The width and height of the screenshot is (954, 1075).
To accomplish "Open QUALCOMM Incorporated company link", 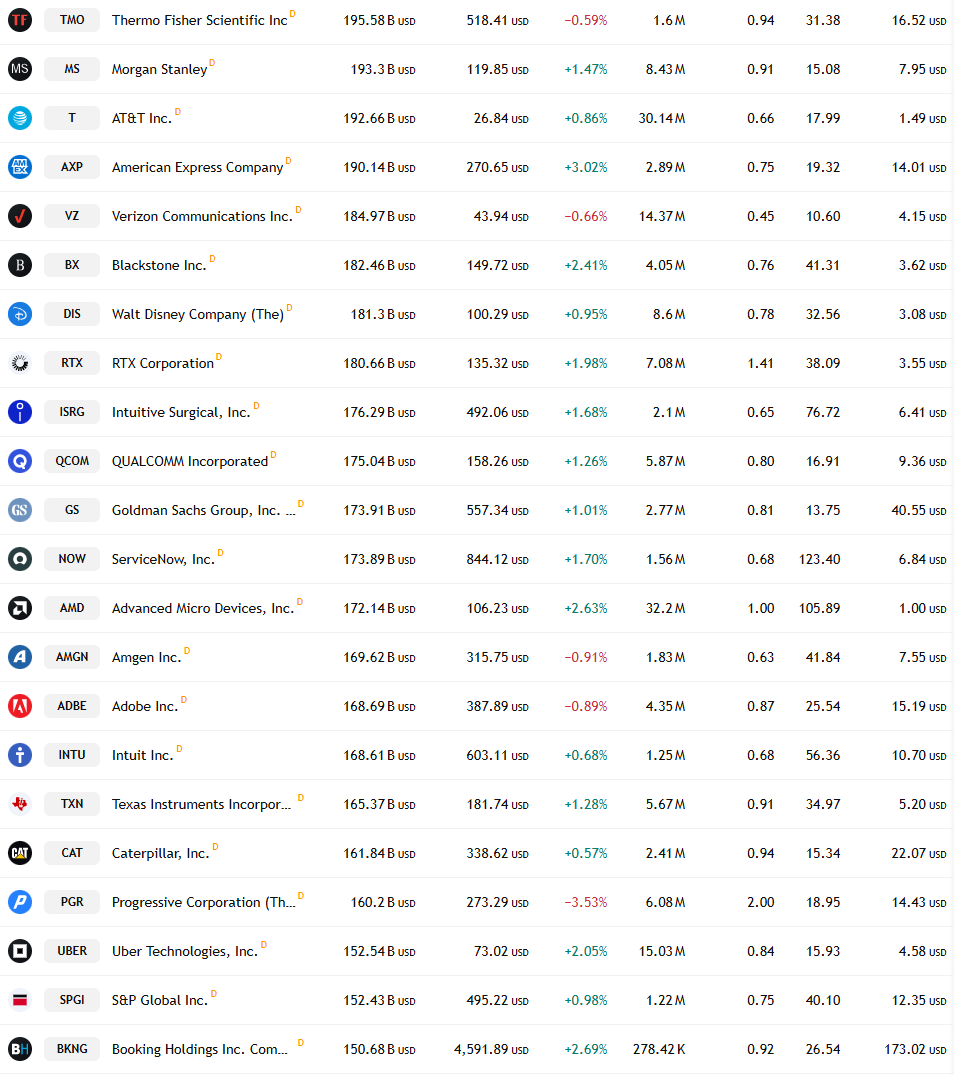I will [190, 461].
